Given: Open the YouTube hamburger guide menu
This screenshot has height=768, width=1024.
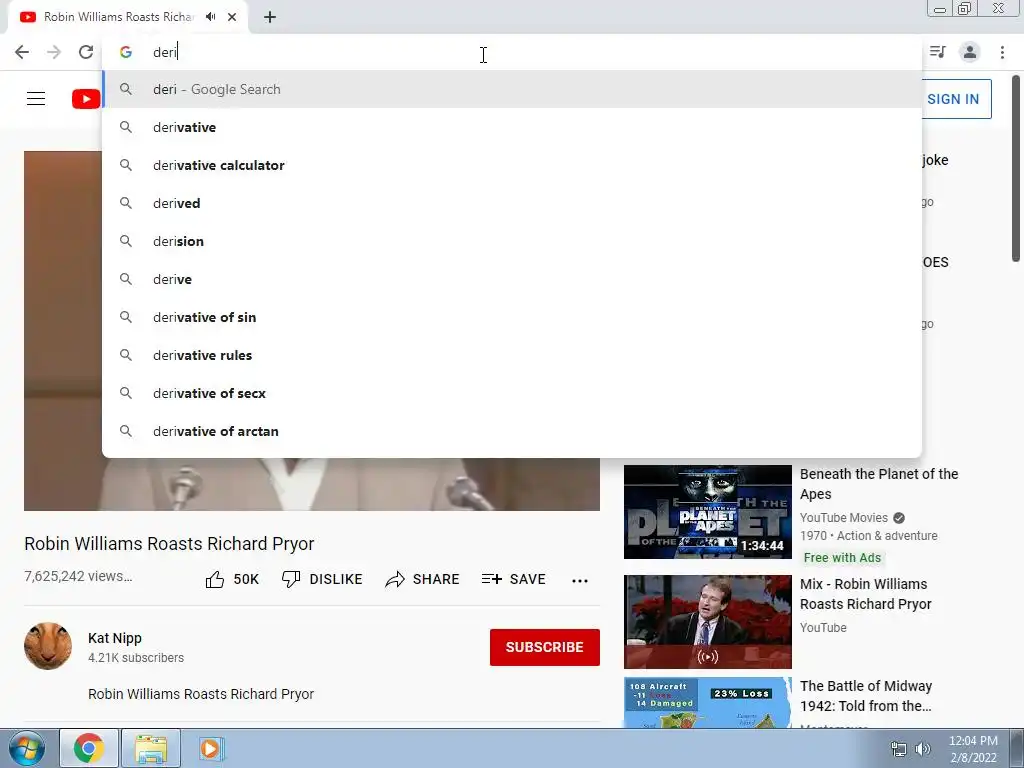Looking at the screenshot, I should point(36,99).
